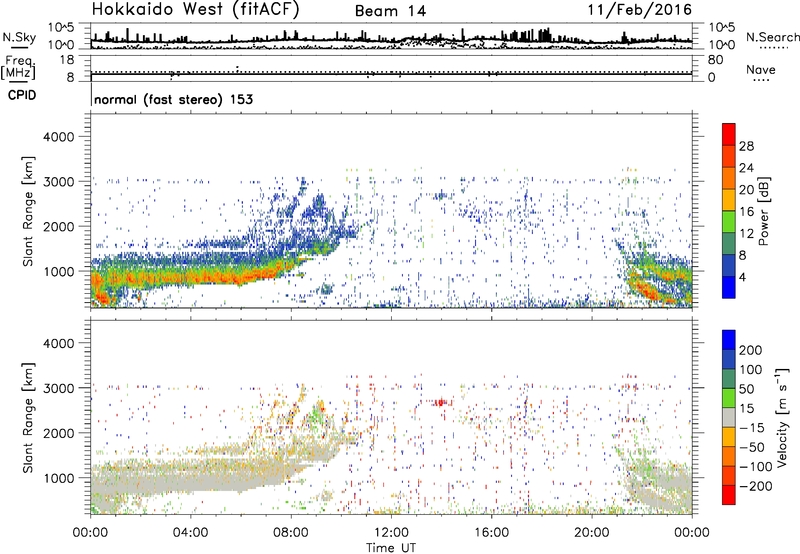Click the "20:00" time tick label
The width and height of the screenshot is (800, 554).
click(592, 533)
